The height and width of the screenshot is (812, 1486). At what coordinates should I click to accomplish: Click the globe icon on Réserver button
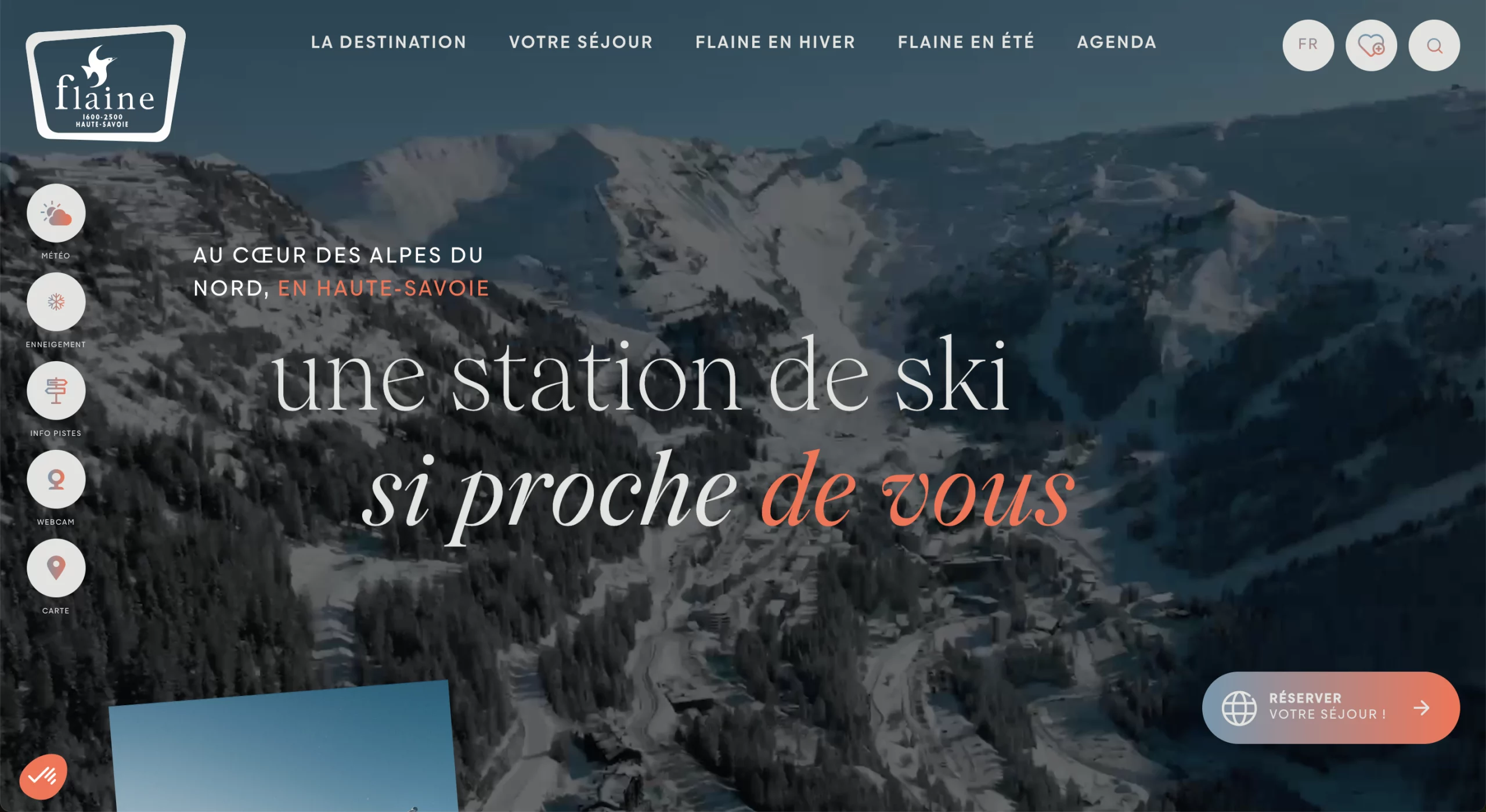click(1239, 708)
